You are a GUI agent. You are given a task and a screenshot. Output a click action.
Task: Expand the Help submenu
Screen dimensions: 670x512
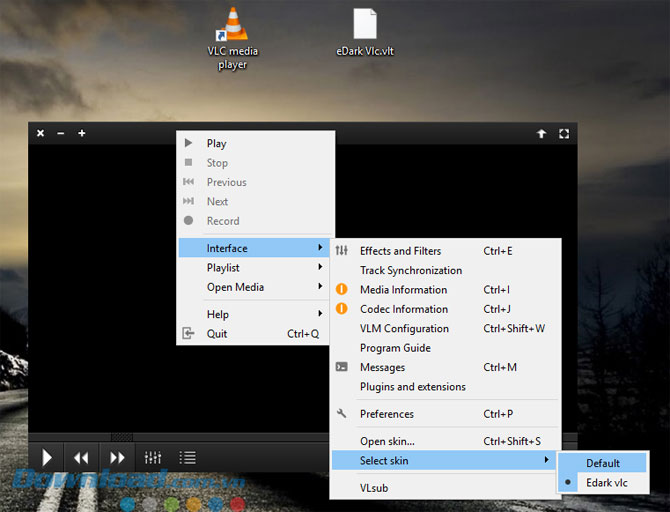(x=254, y=314)
